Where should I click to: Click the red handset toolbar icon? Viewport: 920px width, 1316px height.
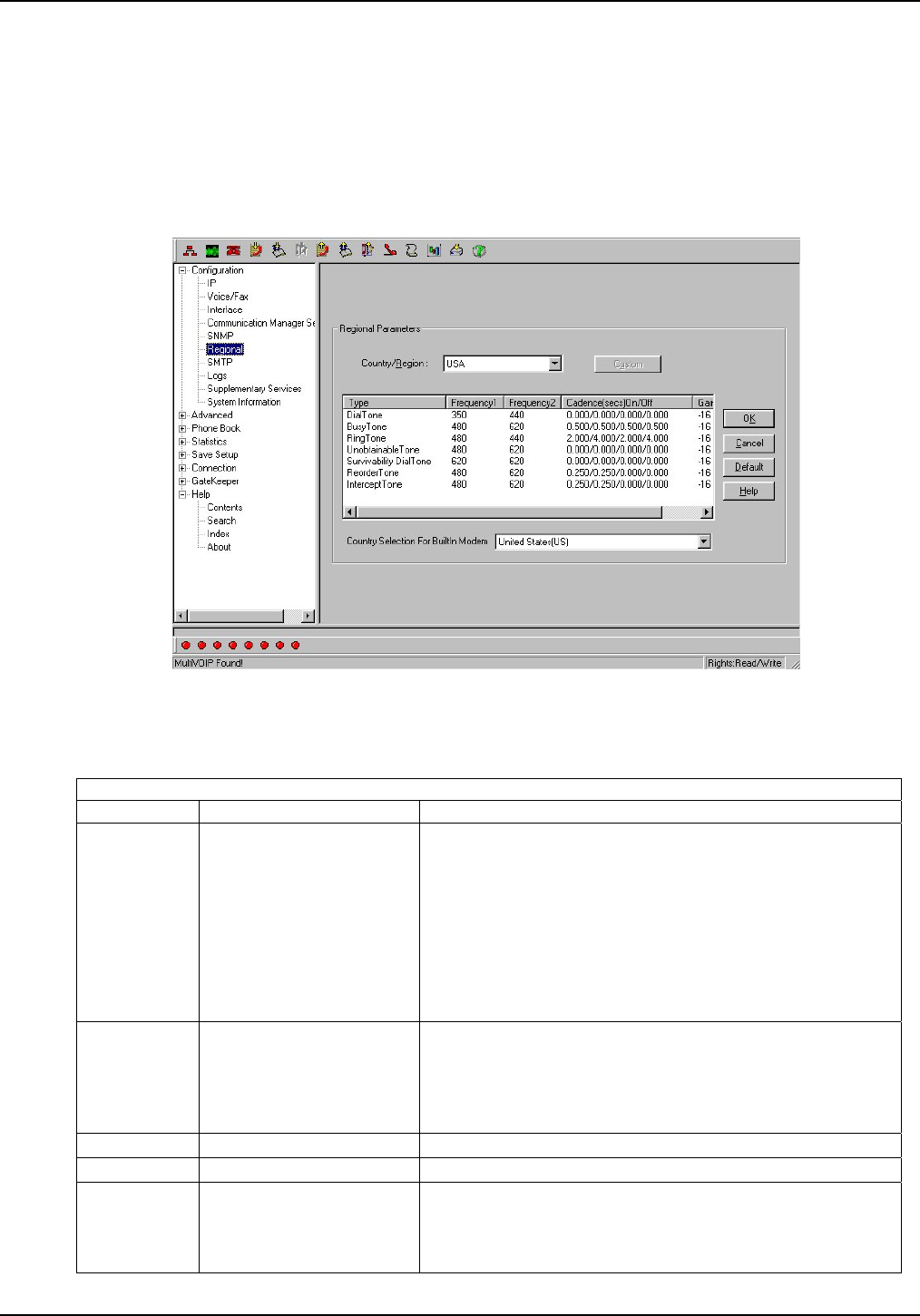(x=389, y=250)
